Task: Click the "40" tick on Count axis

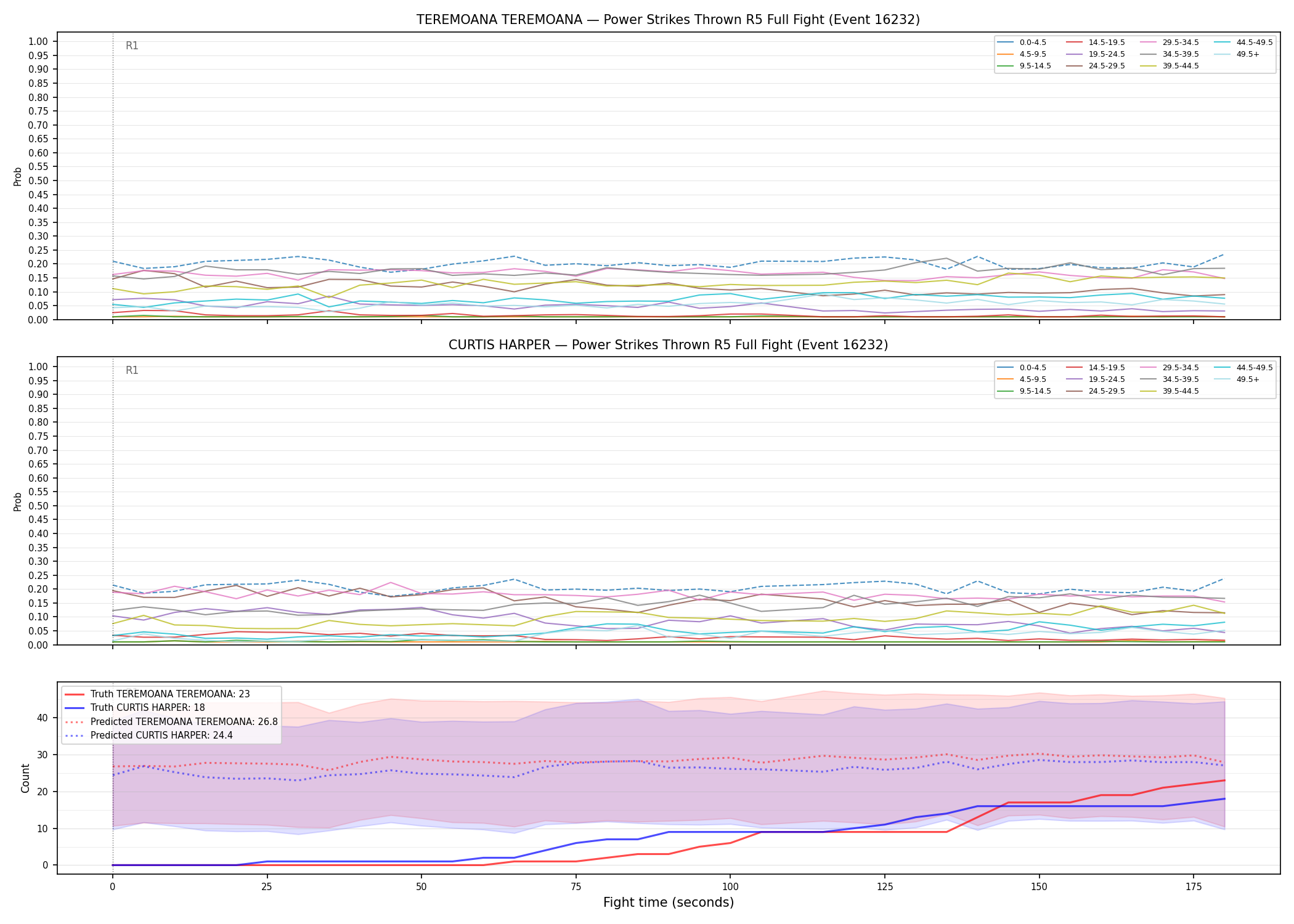Action: pos(43,718)
